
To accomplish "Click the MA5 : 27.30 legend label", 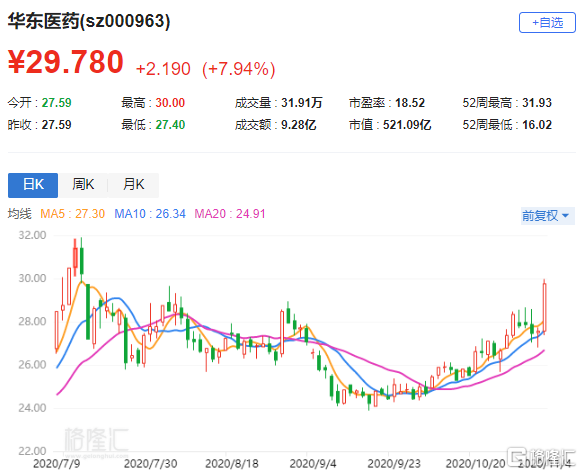I will (72, 214).
